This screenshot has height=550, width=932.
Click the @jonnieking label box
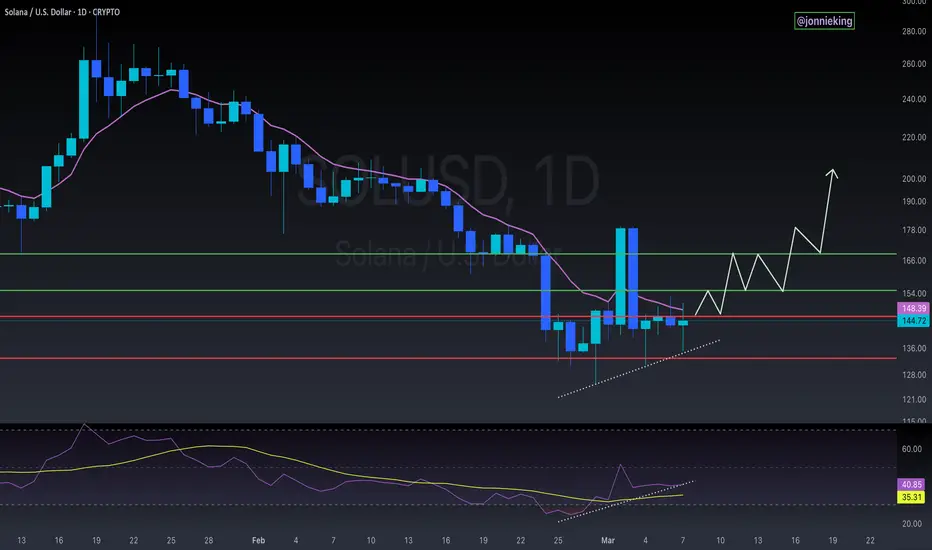(824, 21)
